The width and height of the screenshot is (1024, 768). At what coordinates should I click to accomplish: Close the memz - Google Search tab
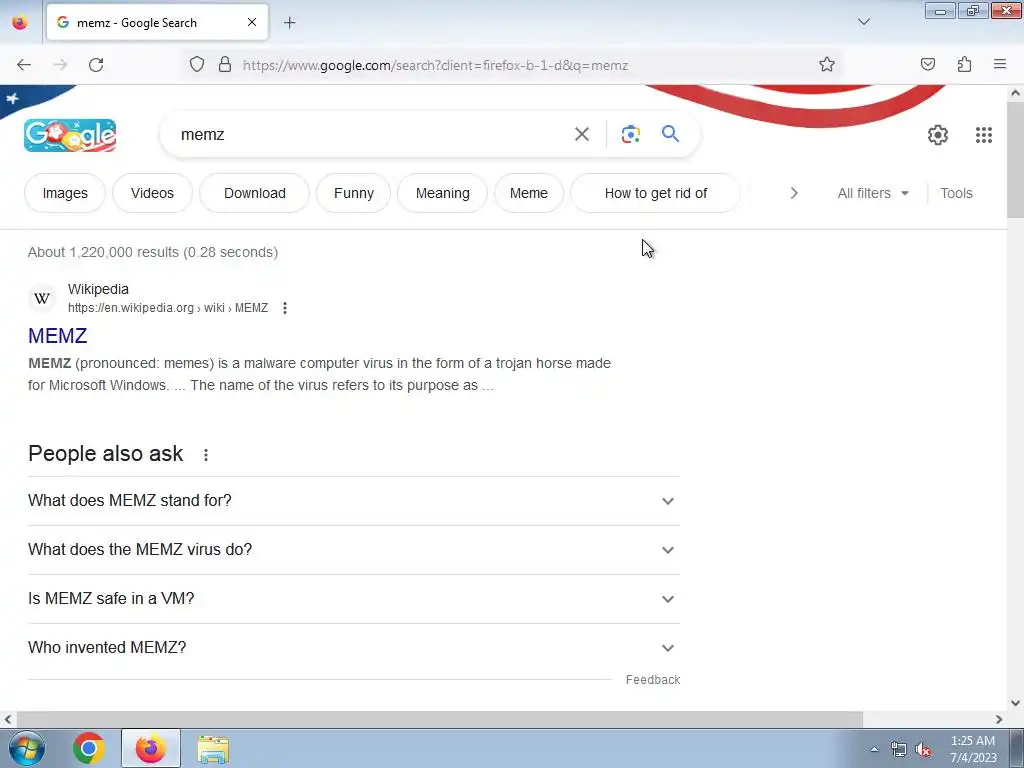pyautogui.click(x=252, y=22)
